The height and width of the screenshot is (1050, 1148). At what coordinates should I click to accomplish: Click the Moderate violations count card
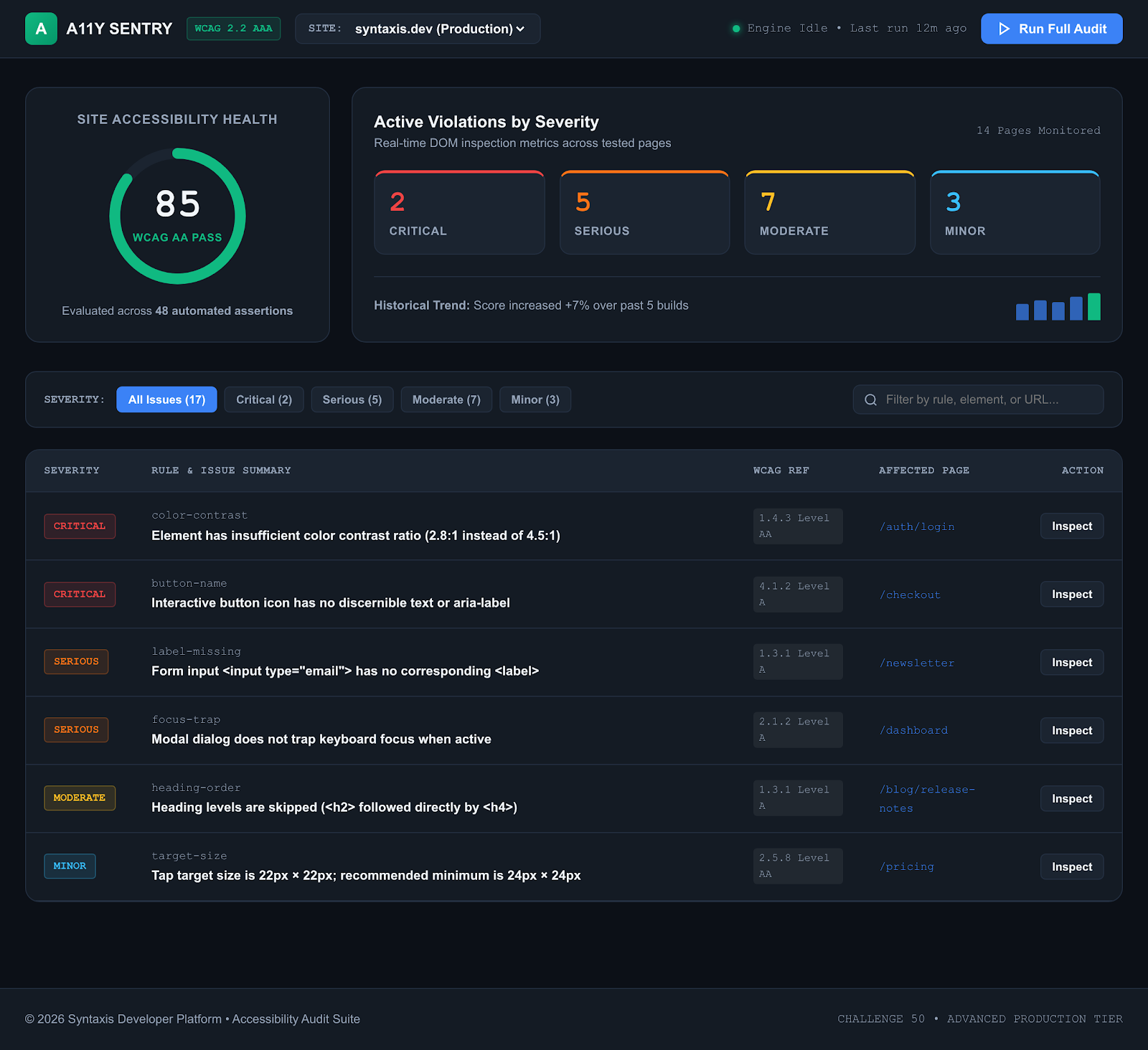(x=829, y=212)
